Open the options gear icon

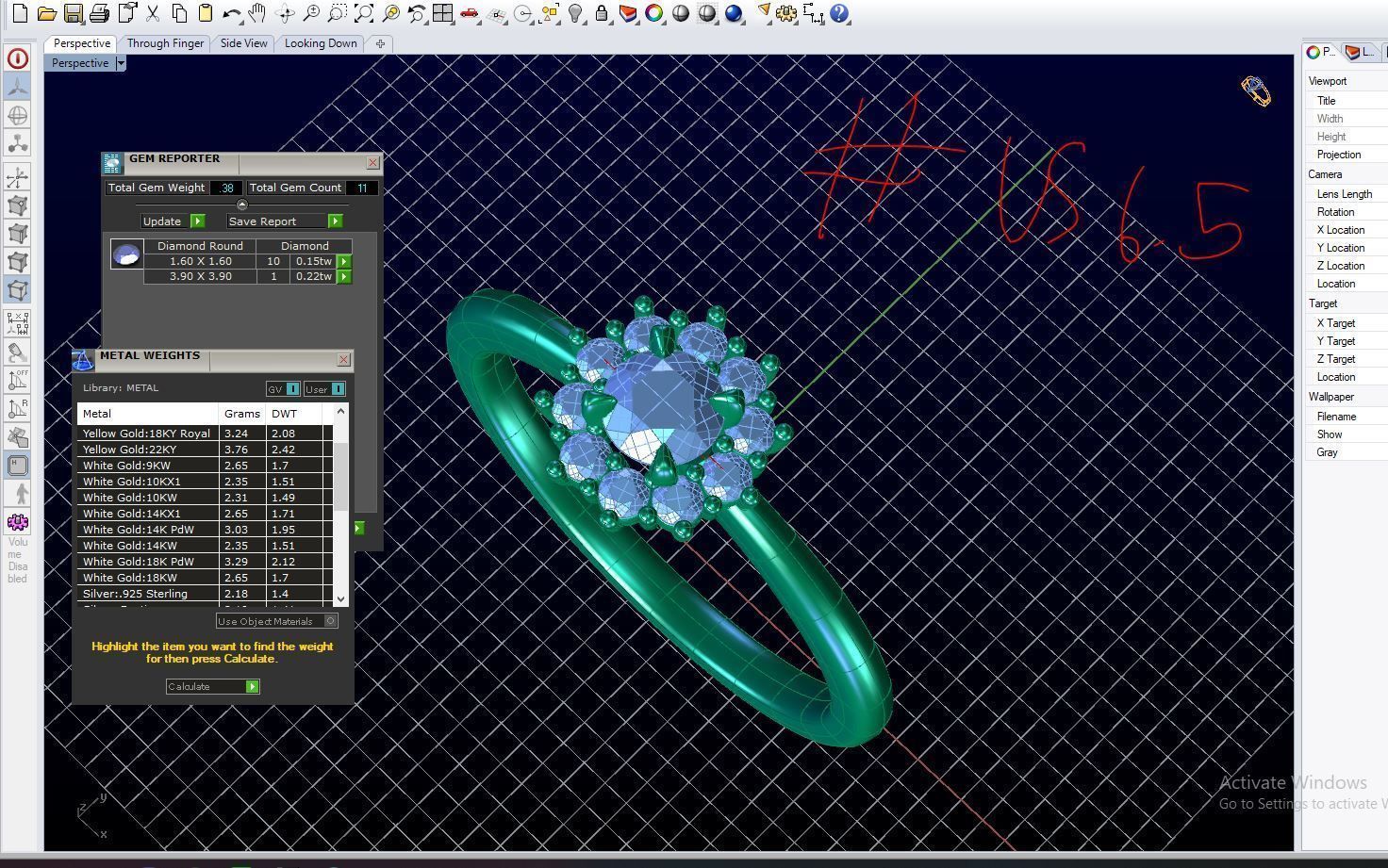[x=786, y=14]
